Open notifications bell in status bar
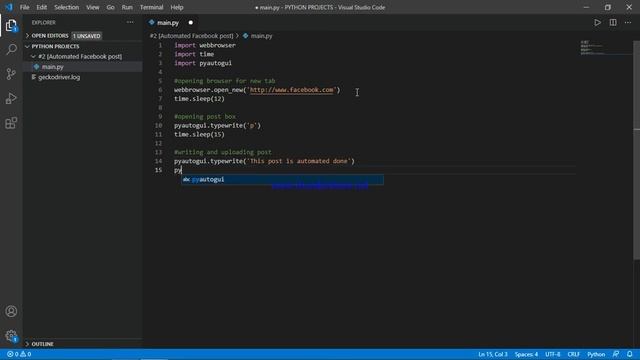640x360 pixels. (630, 354)
